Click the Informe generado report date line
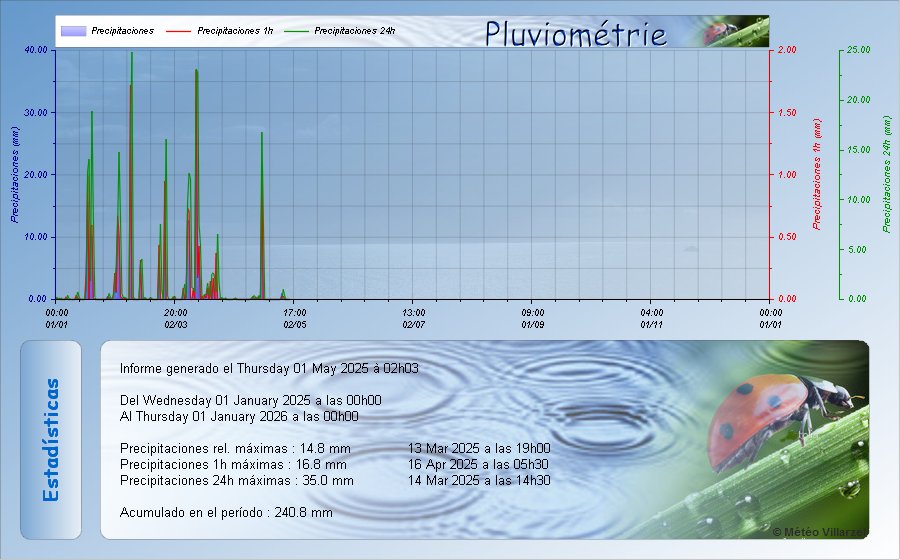The height and width of the screenshot is (560, 900). (269, 368)
